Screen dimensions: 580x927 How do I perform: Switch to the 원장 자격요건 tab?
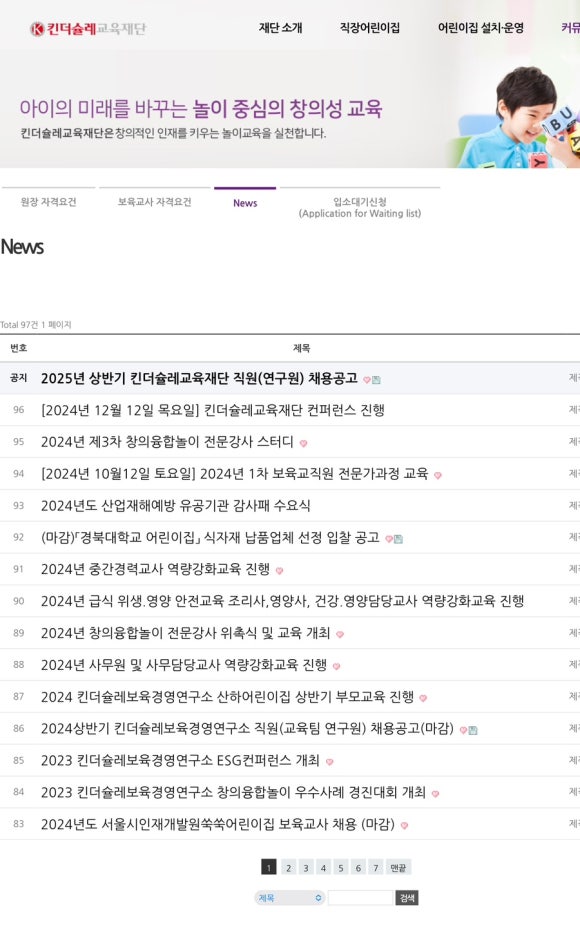(48, 202)
